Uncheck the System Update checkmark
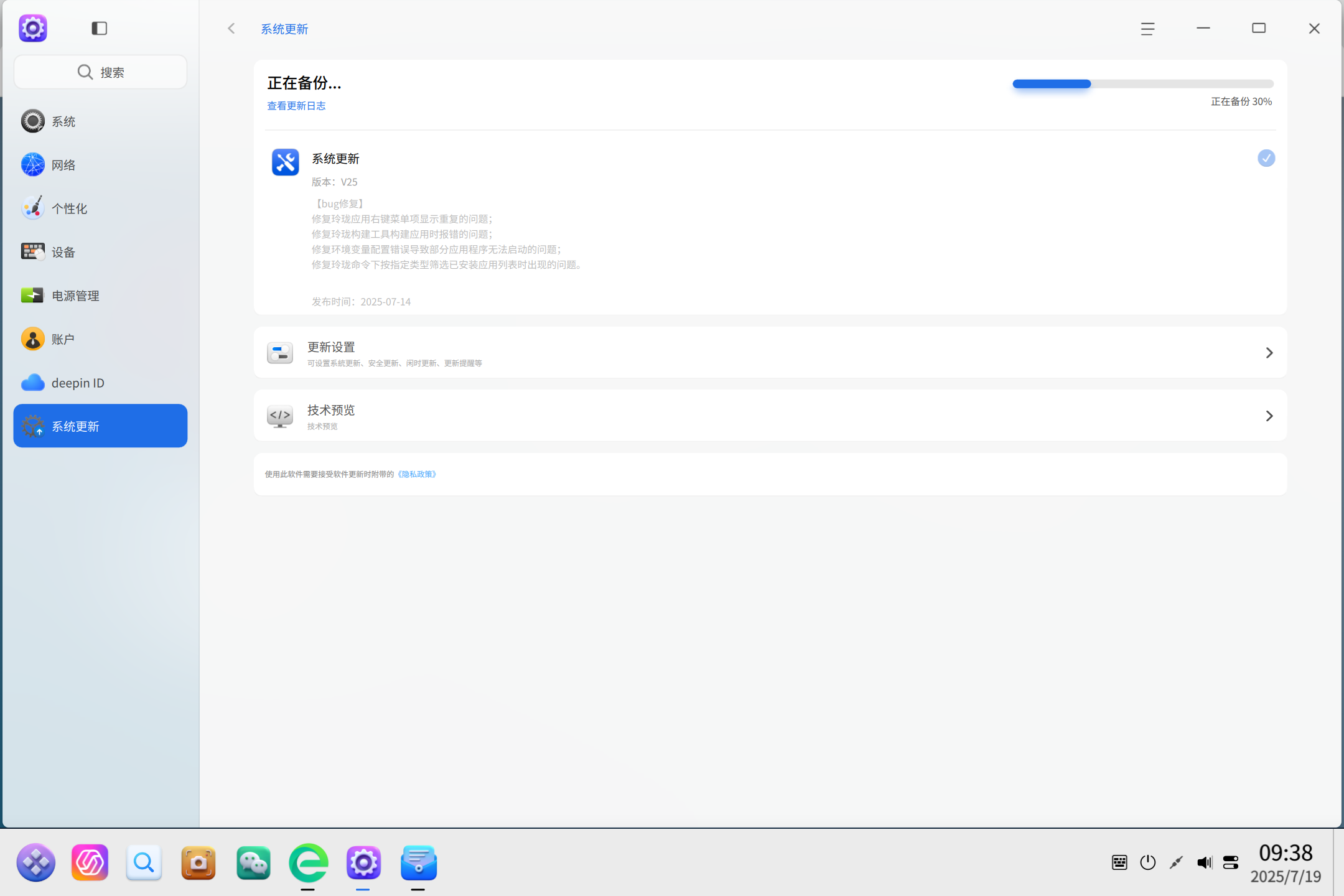Image resolution: width=1344 pixels, height=896 pixels. [x=1266, y=158]
